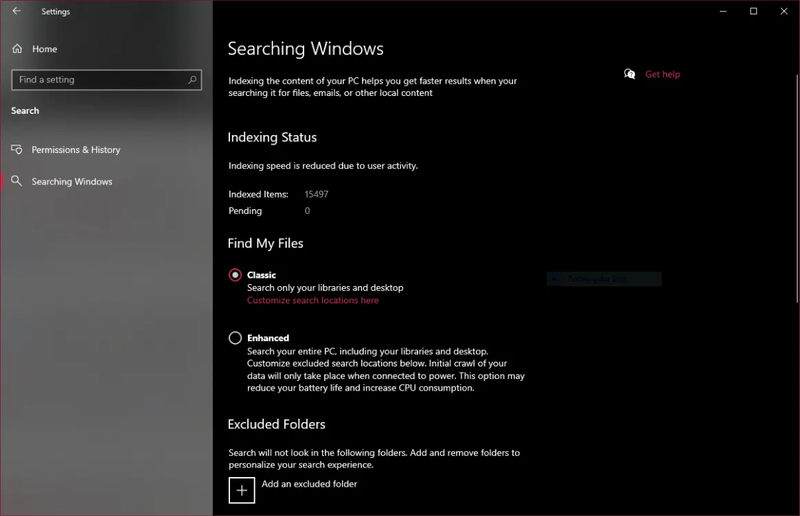Click the magnifier icon in search box
800x516 pixels.
click(x=192, y=80)
